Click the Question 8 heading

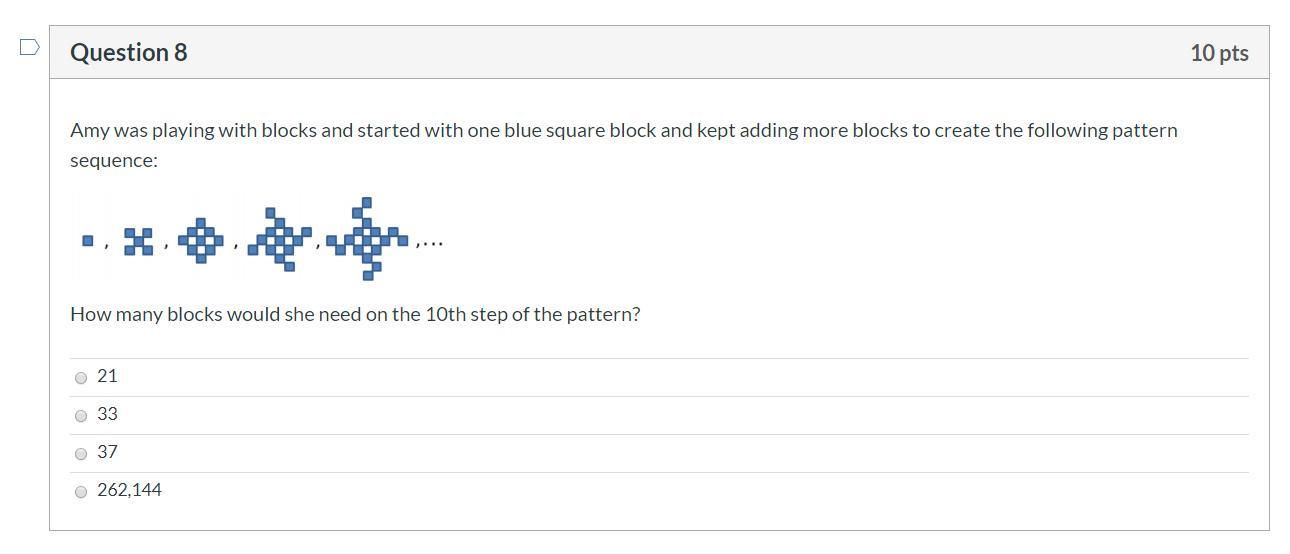(x=128, y=53)
